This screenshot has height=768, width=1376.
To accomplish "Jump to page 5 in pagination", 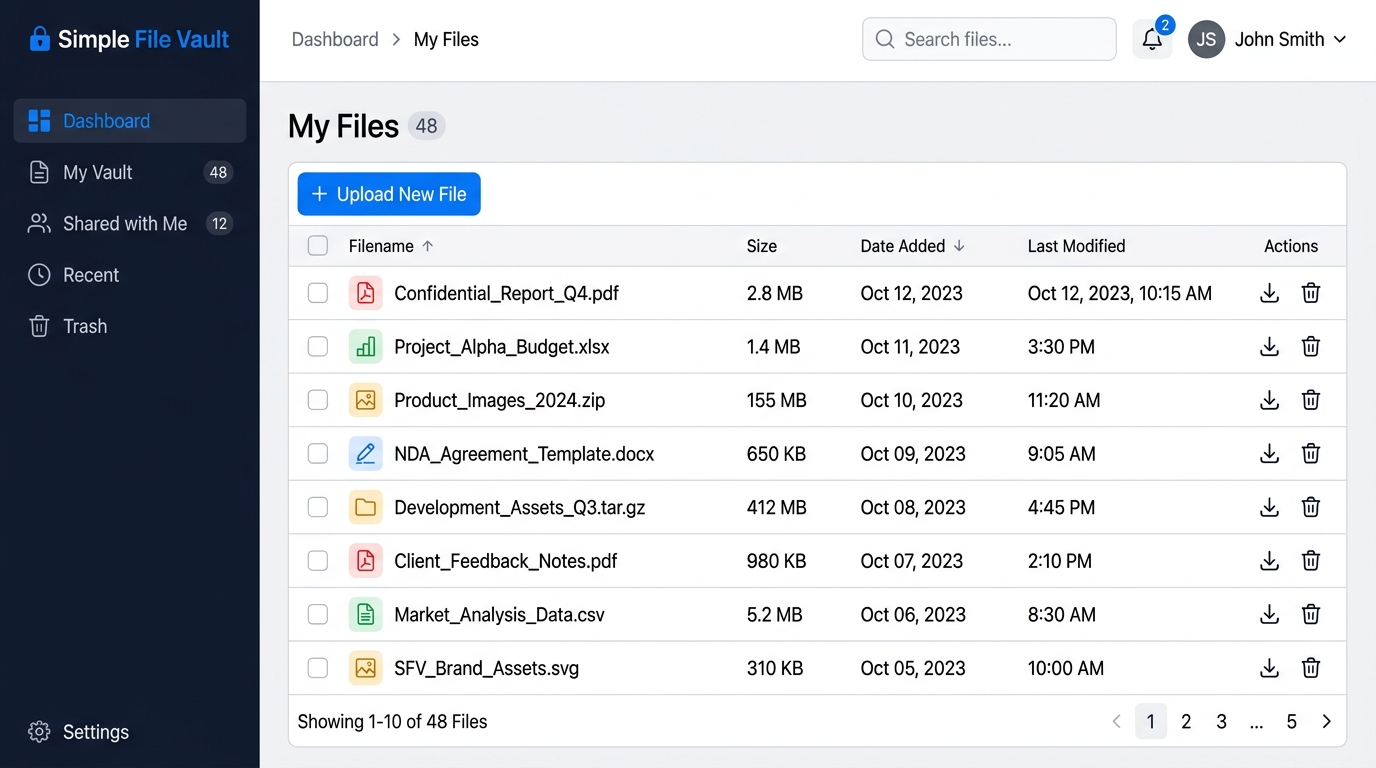I will [x=1291, y=722].
